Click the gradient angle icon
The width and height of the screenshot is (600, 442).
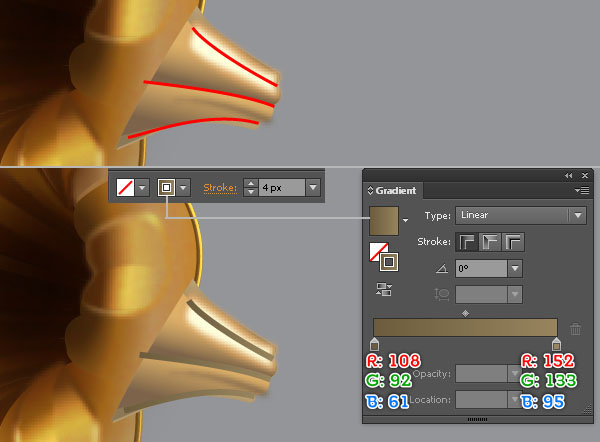pyautogui.click(x=442, y=269)
